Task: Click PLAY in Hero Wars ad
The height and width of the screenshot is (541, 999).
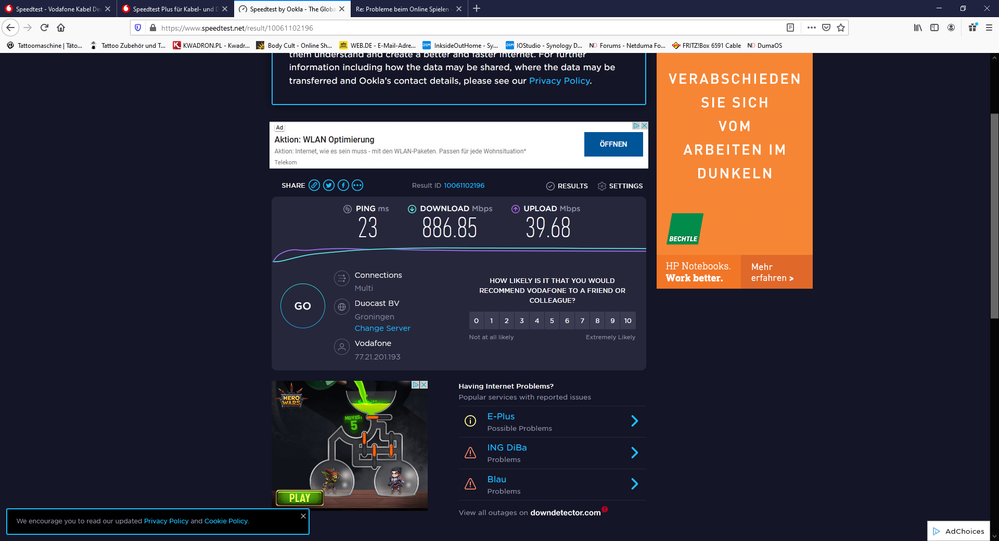Action: point(299,498)
